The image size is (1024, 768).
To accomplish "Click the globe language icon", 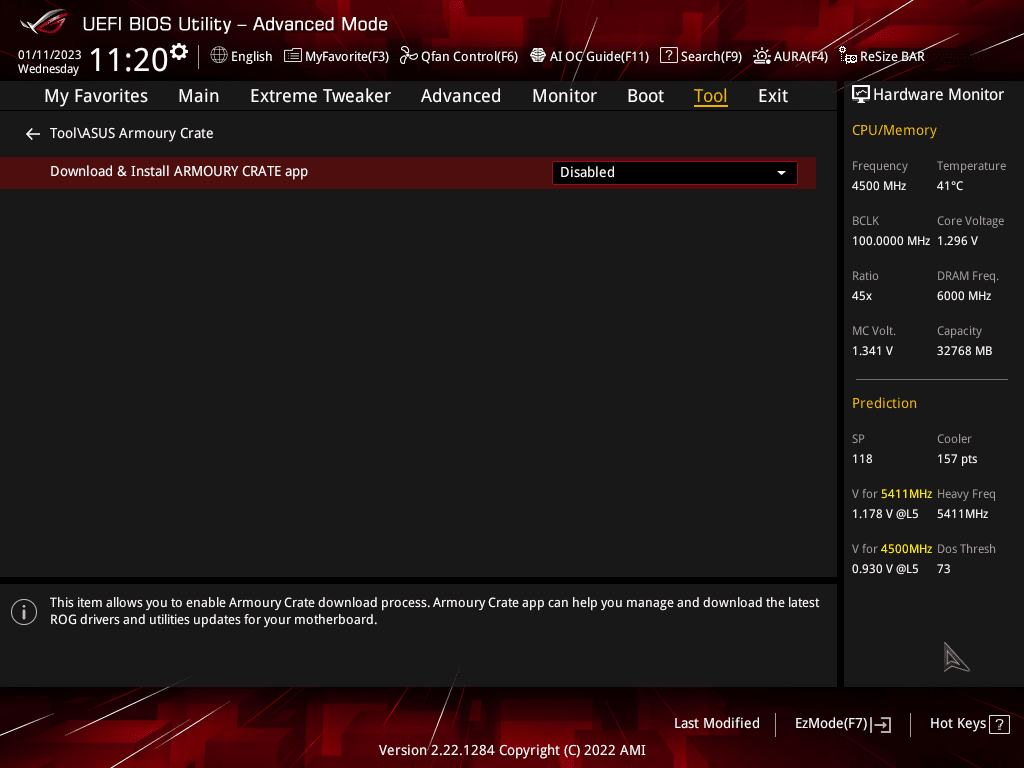I will (219, 56).
